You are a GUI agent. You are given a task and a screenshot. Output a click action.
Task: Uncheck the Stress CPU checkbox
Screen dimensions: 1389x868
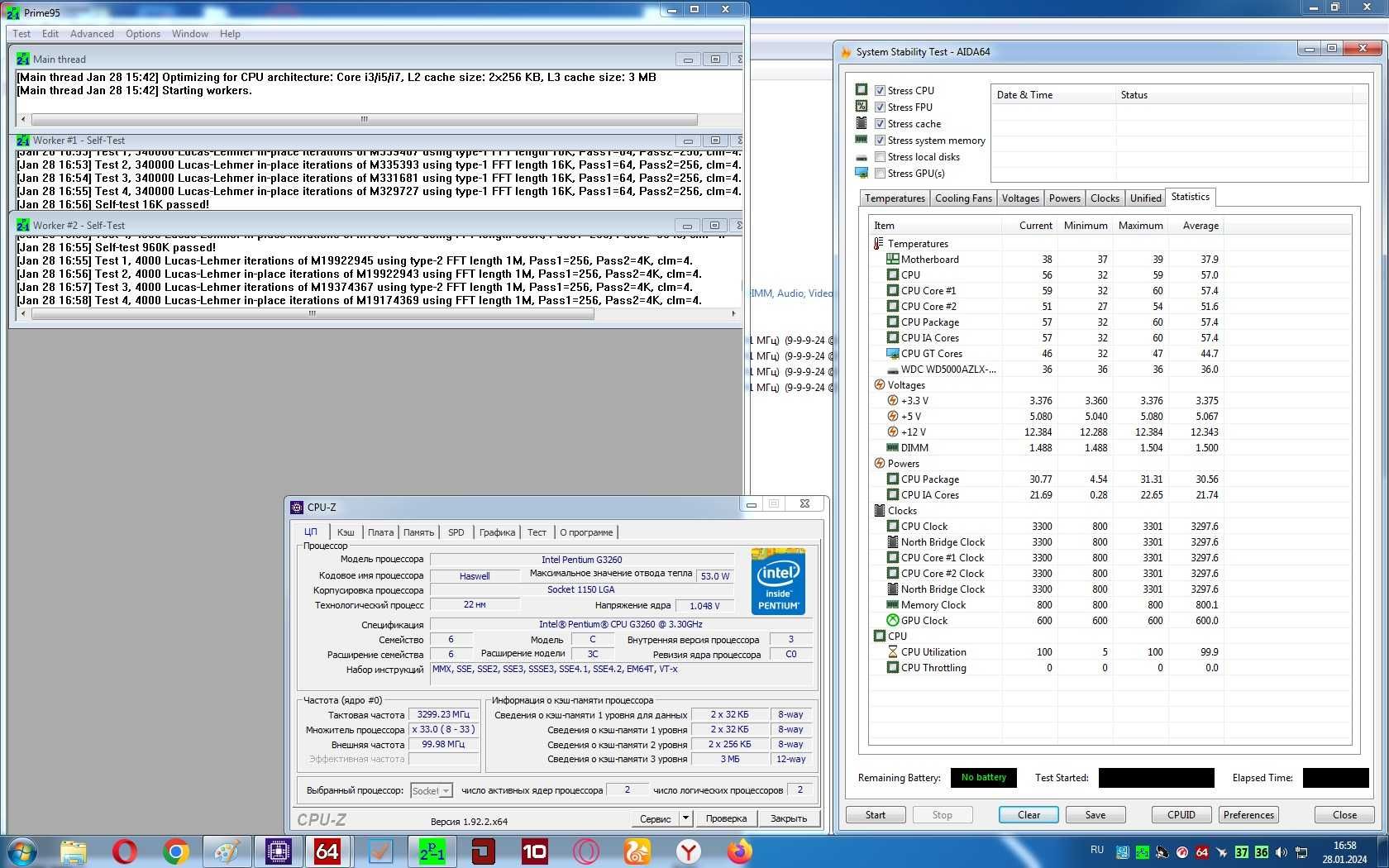tap(880, 91)
